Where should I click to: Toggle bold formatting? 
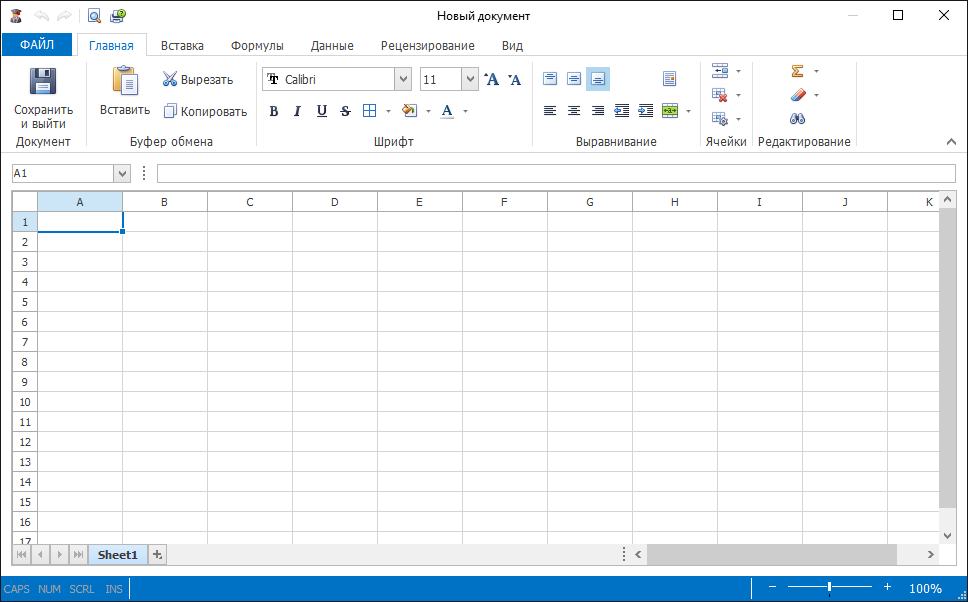(x=273, y=111)
